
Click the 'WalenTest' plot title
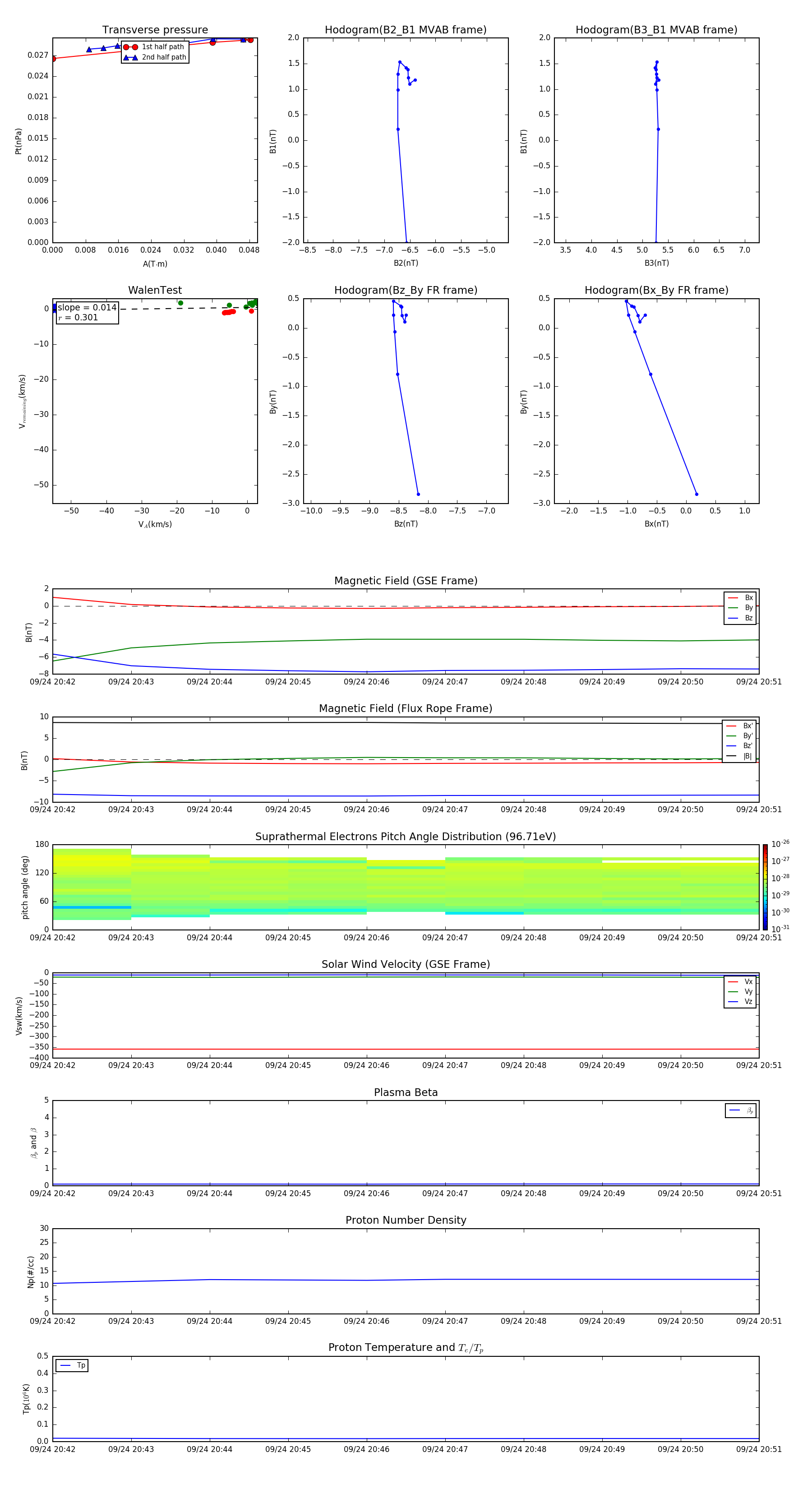coord(155,290)
